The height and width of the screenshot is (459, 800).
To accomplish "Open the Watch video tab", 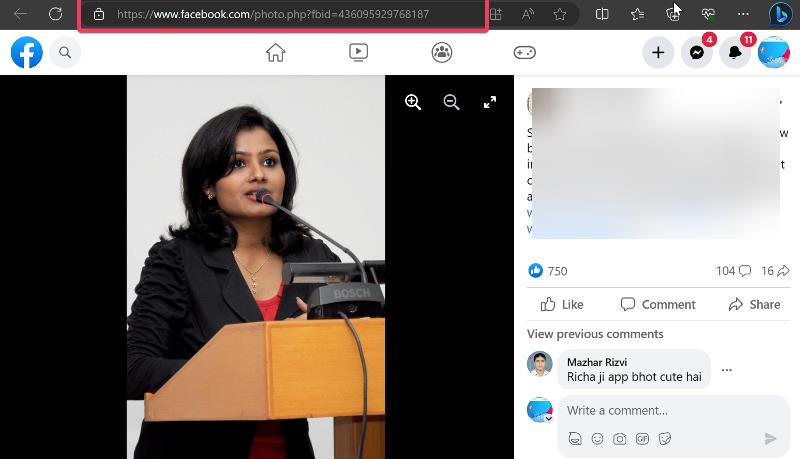I will coord(358,52).
